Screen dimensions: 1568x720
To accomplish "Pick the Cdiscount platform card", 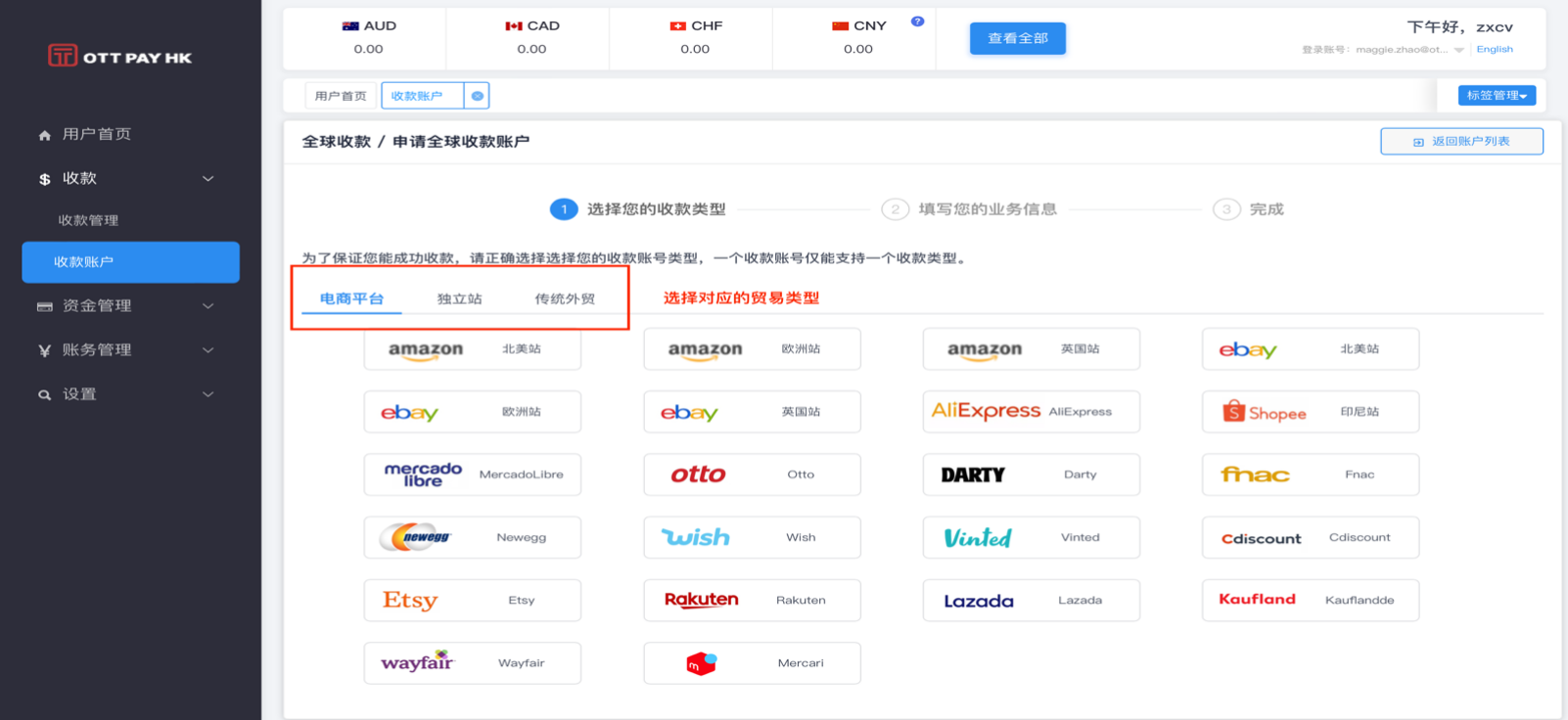I will (x=1311, y=537).
